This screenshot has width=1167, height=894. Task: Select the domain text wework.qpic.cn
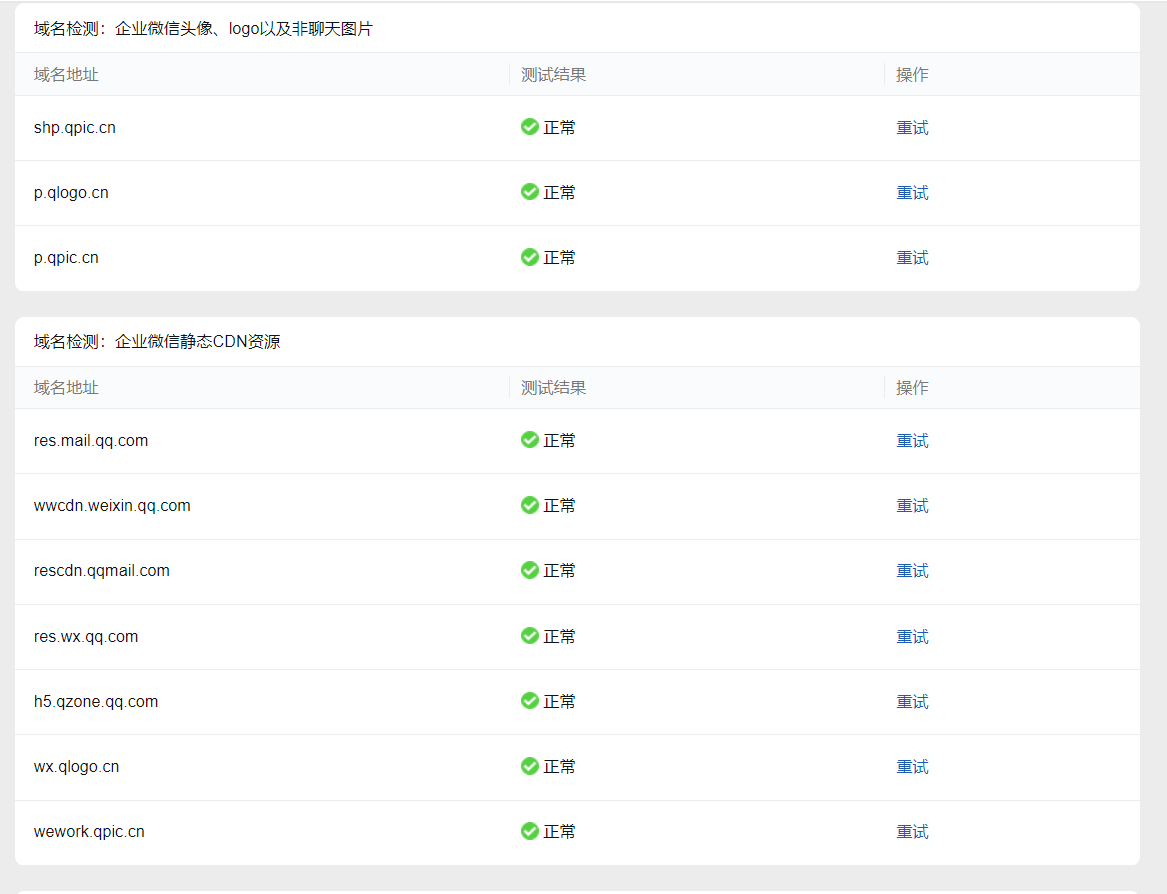[89, 832]
